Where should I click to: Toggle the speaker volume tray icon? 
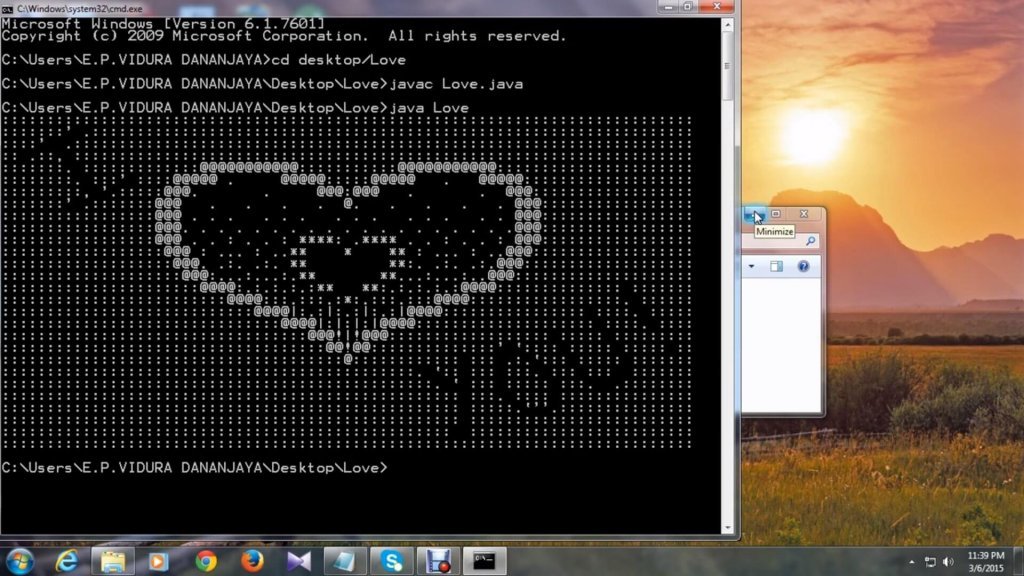point(948,560)
